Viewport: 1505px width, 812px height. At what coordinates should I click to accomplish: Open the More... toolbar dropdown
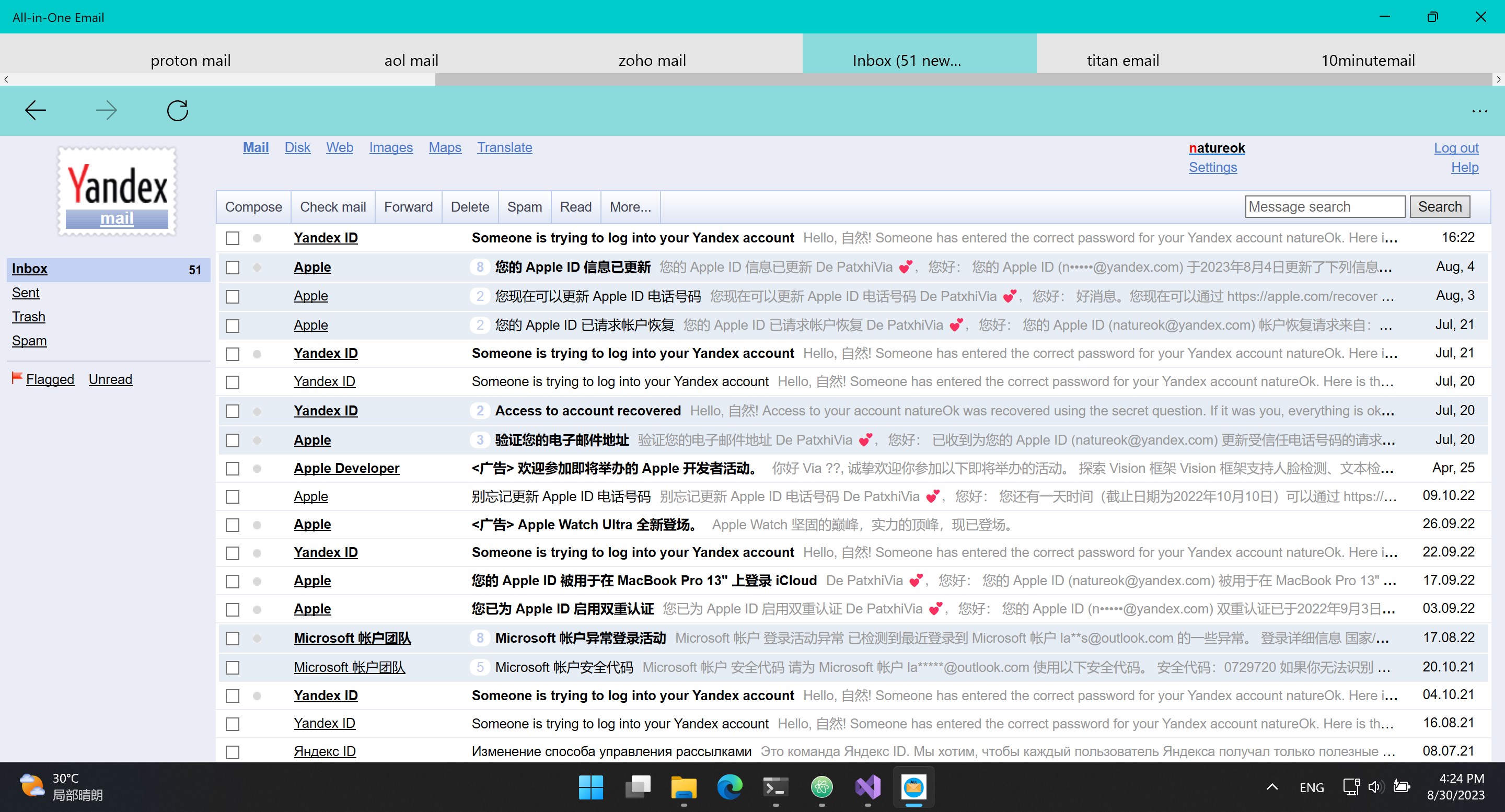[630, 207]
